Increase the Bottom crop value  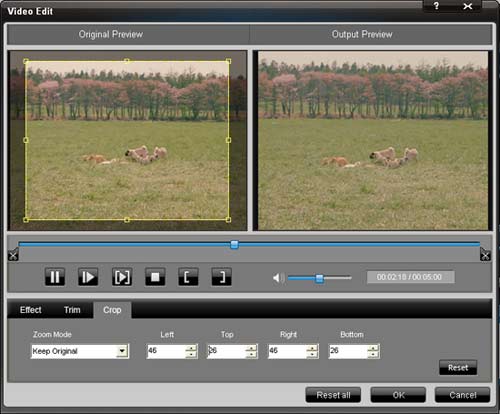(x=374, y=348)
